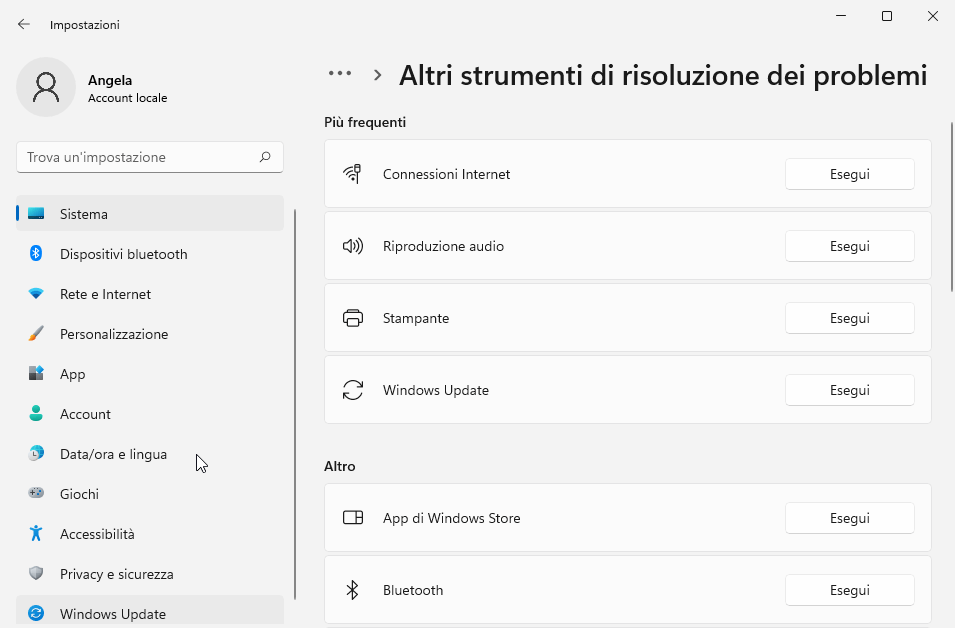Click the search magnifier icon
The image size is (955, 628).
coord(265,157)
